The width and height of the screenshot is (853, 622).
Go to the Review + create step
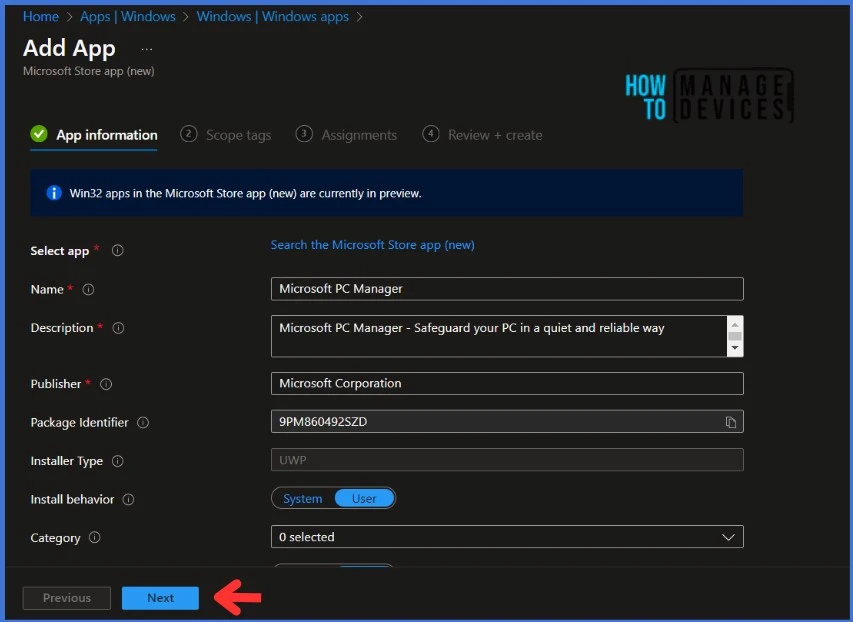[482, 134]
